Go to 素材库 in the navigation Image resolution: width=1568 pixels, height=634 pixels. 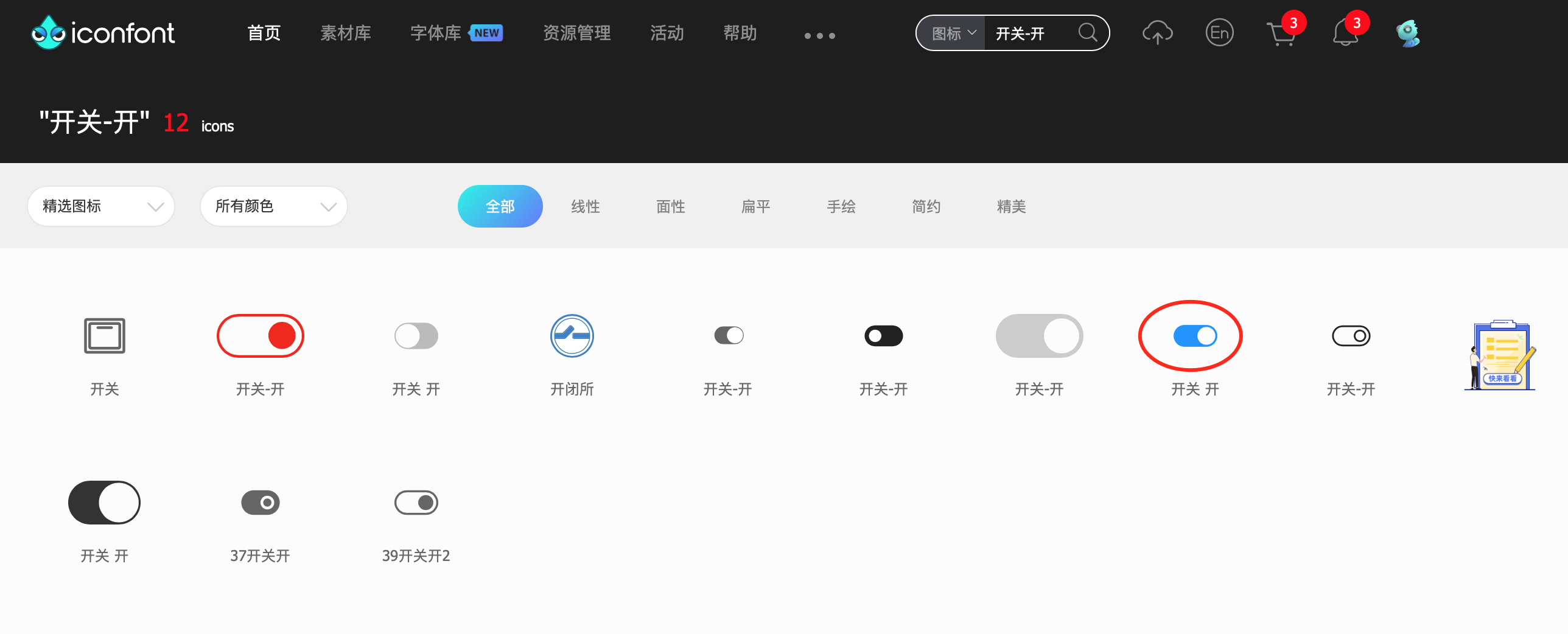[x=345, y=33]
